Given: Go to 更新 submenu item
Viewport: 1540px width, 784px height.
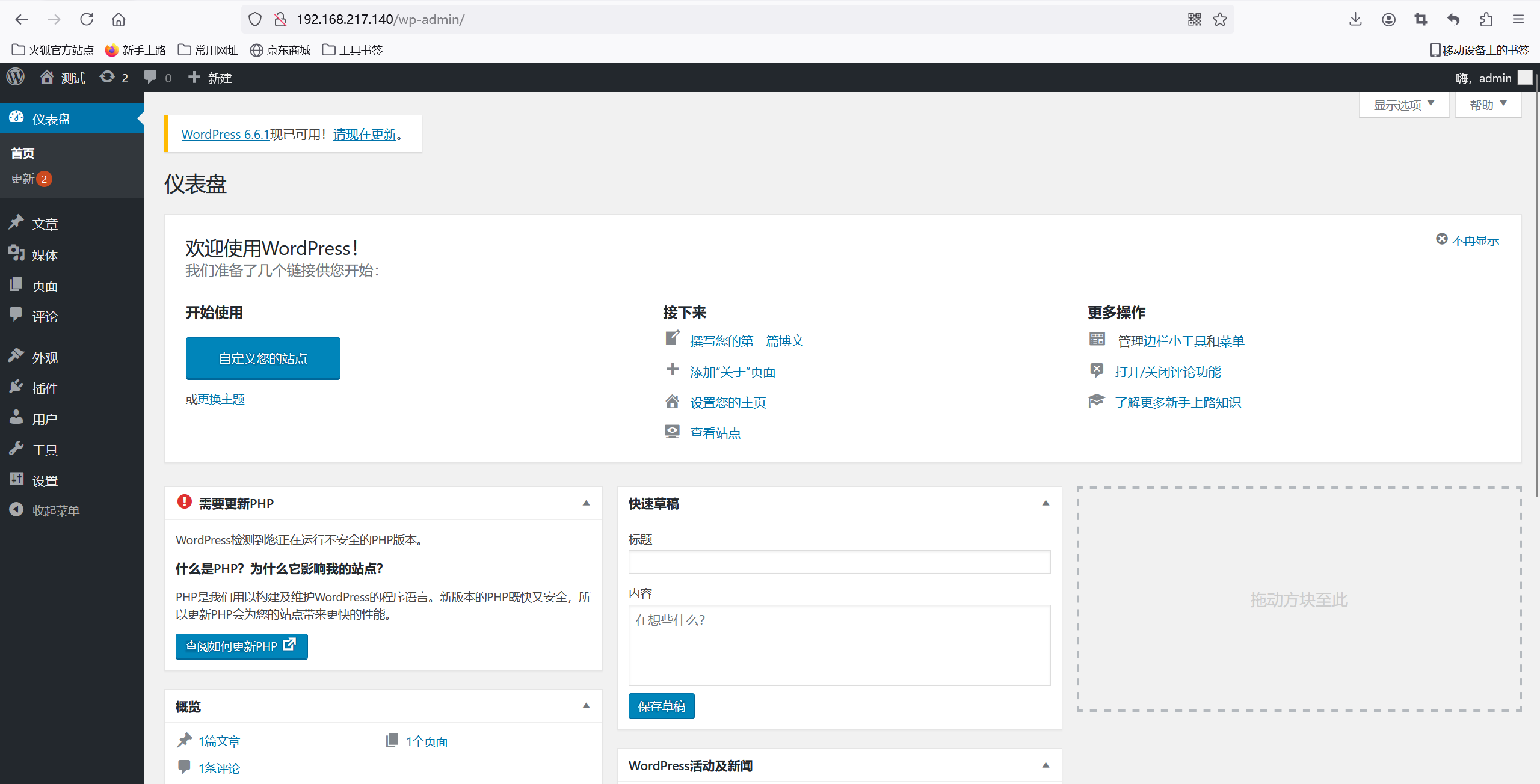Looking at the screenshot, I should click(23, 179).
